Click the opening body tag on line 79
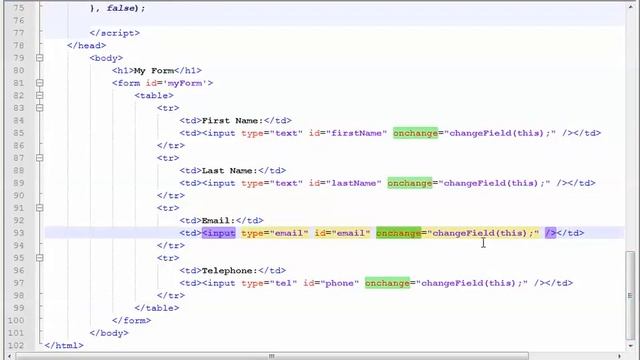640x360 pixels. (x=106, y=58)
